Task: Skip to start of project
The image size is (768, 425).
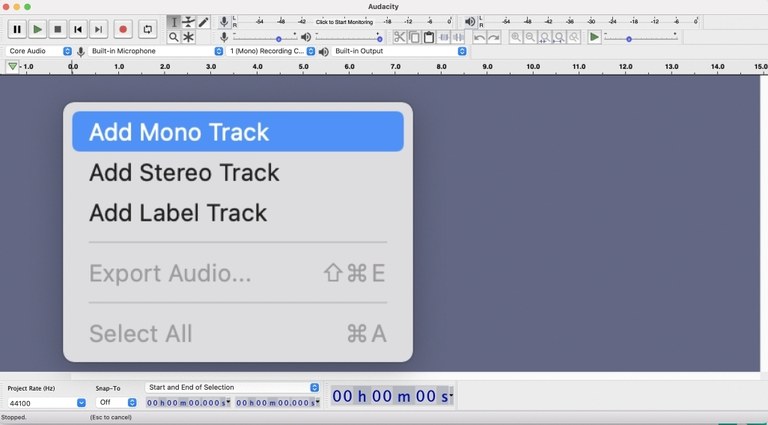Action: click(78, 29)
